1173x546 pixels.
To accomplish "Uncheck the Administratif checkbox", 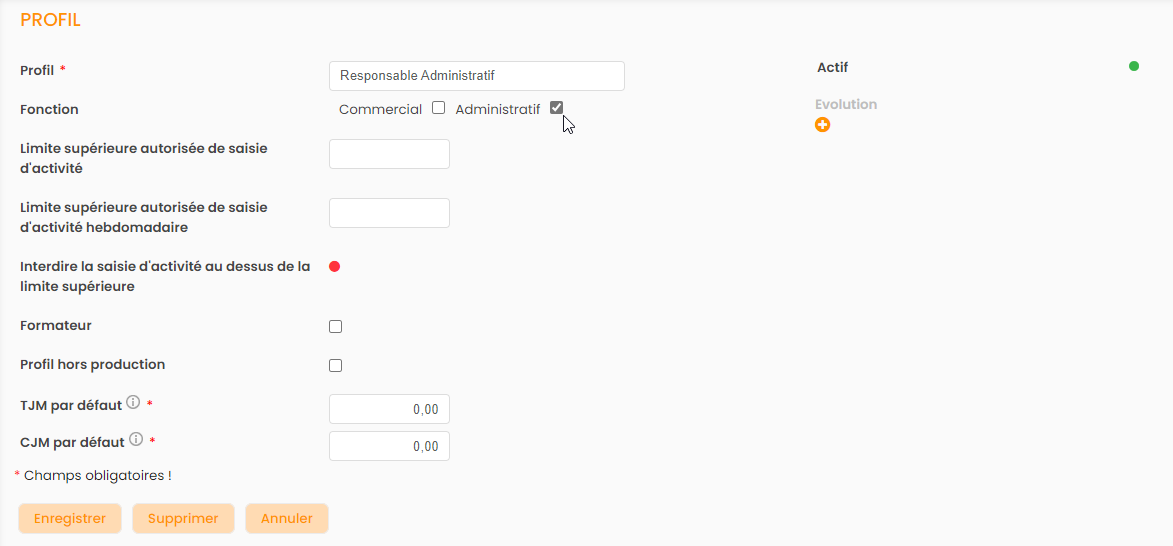I will (x=556, y=108).
